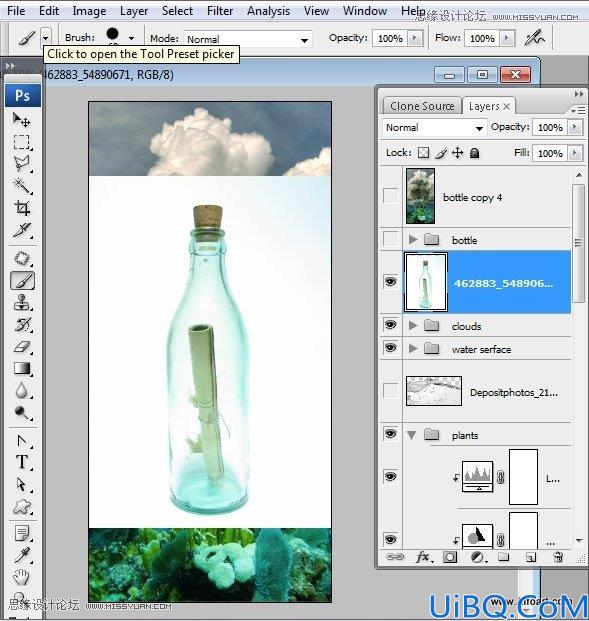589x621 pixels.
Task: Hide the water serface group
Action: [391, 348]
